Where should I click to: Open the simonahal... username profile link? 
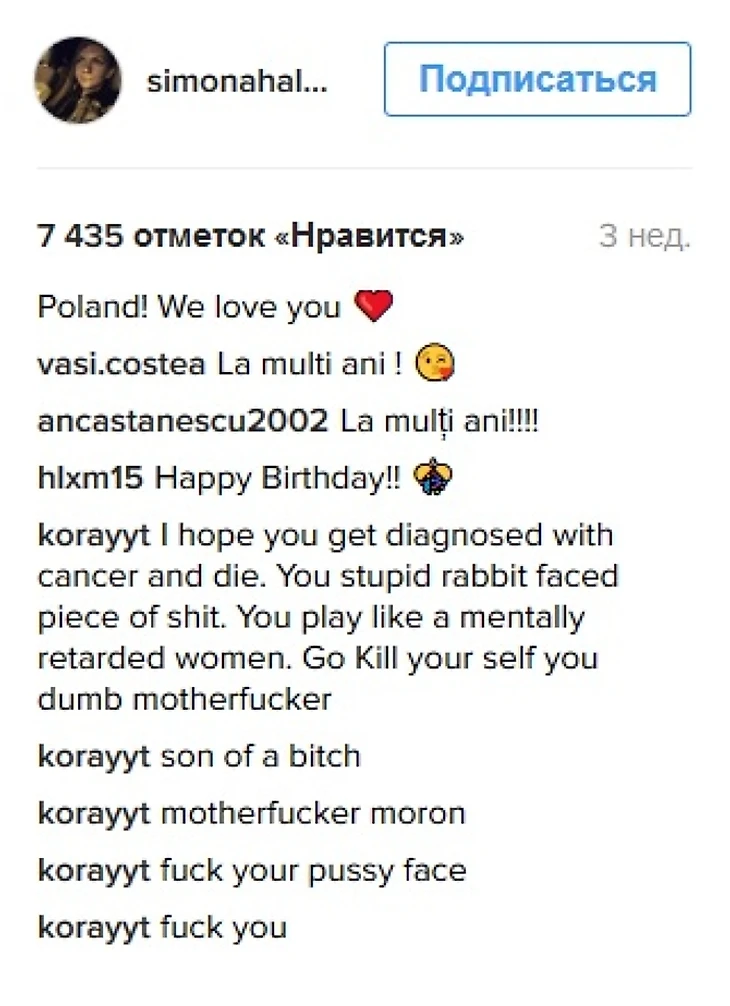pyautogui.click(x=237, y=81)
